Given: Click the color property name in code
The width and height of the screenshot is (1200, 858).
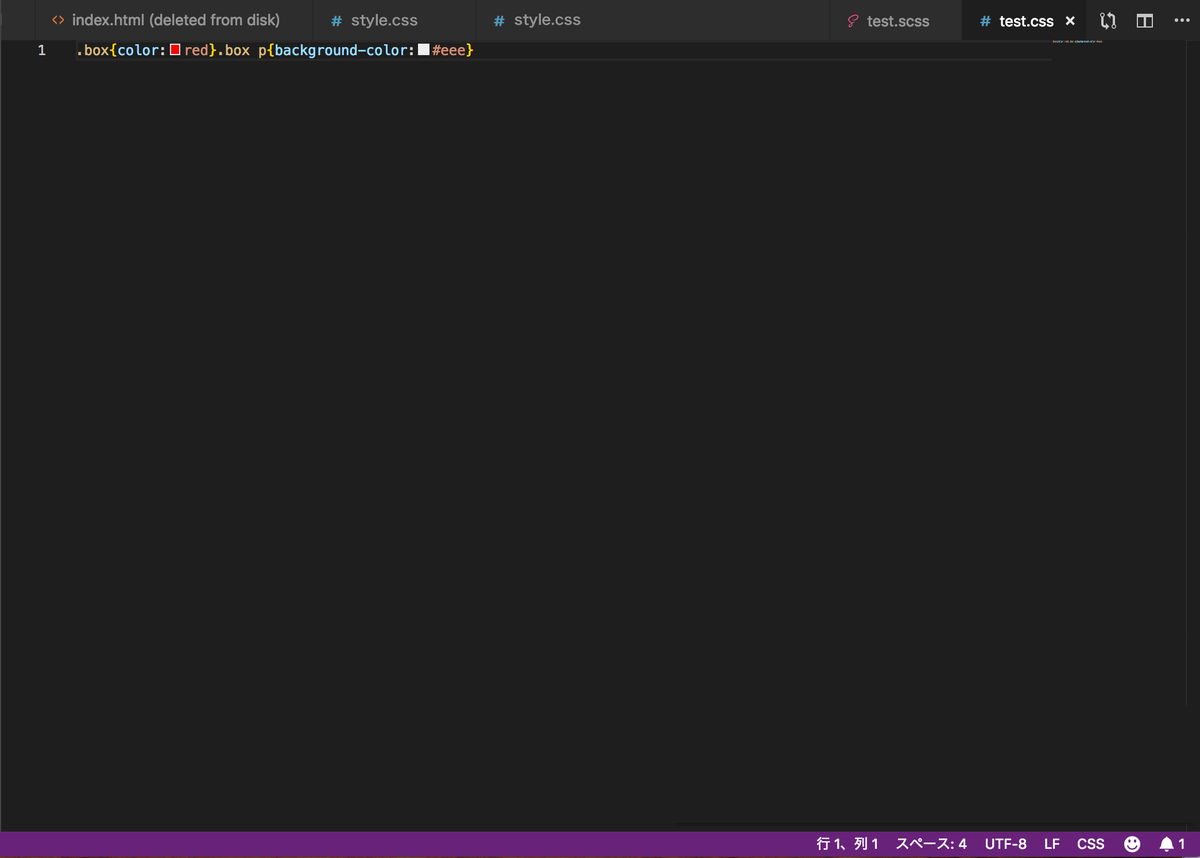Looking at the screenshot, I should coord(138,50).
